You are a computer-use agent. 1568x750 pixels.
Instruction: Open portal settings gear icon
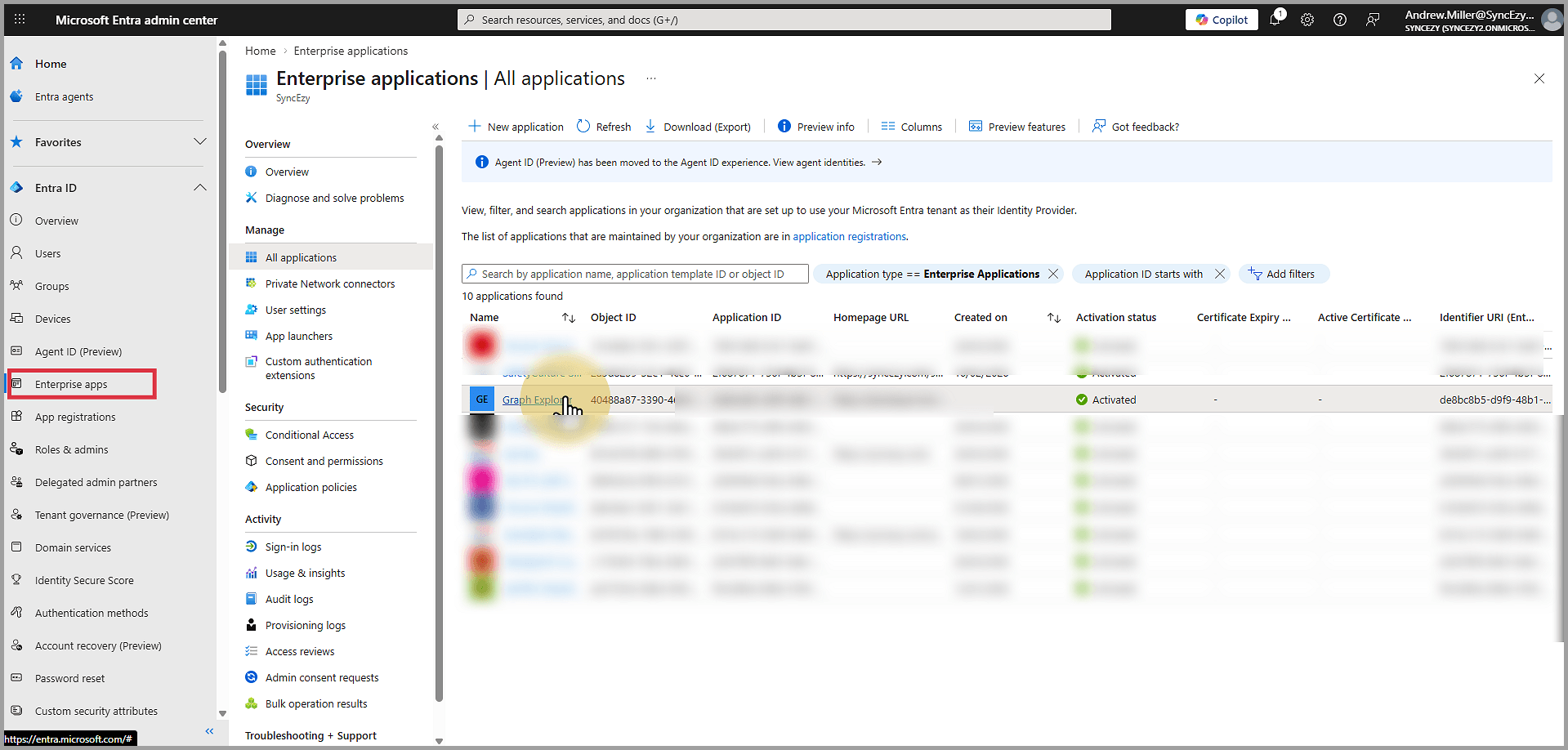coord(1307,20)
